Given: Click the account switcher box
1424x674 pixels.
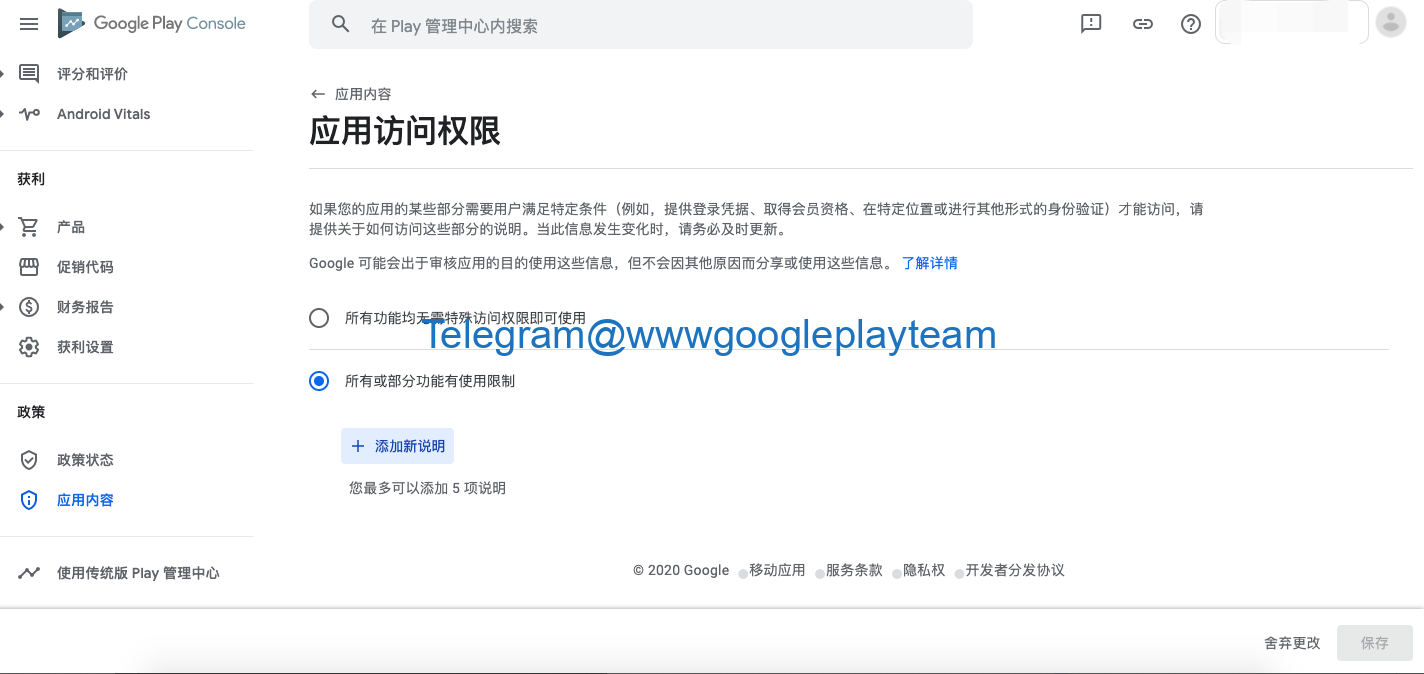Looking at the screenshot, I should 1291,22.
